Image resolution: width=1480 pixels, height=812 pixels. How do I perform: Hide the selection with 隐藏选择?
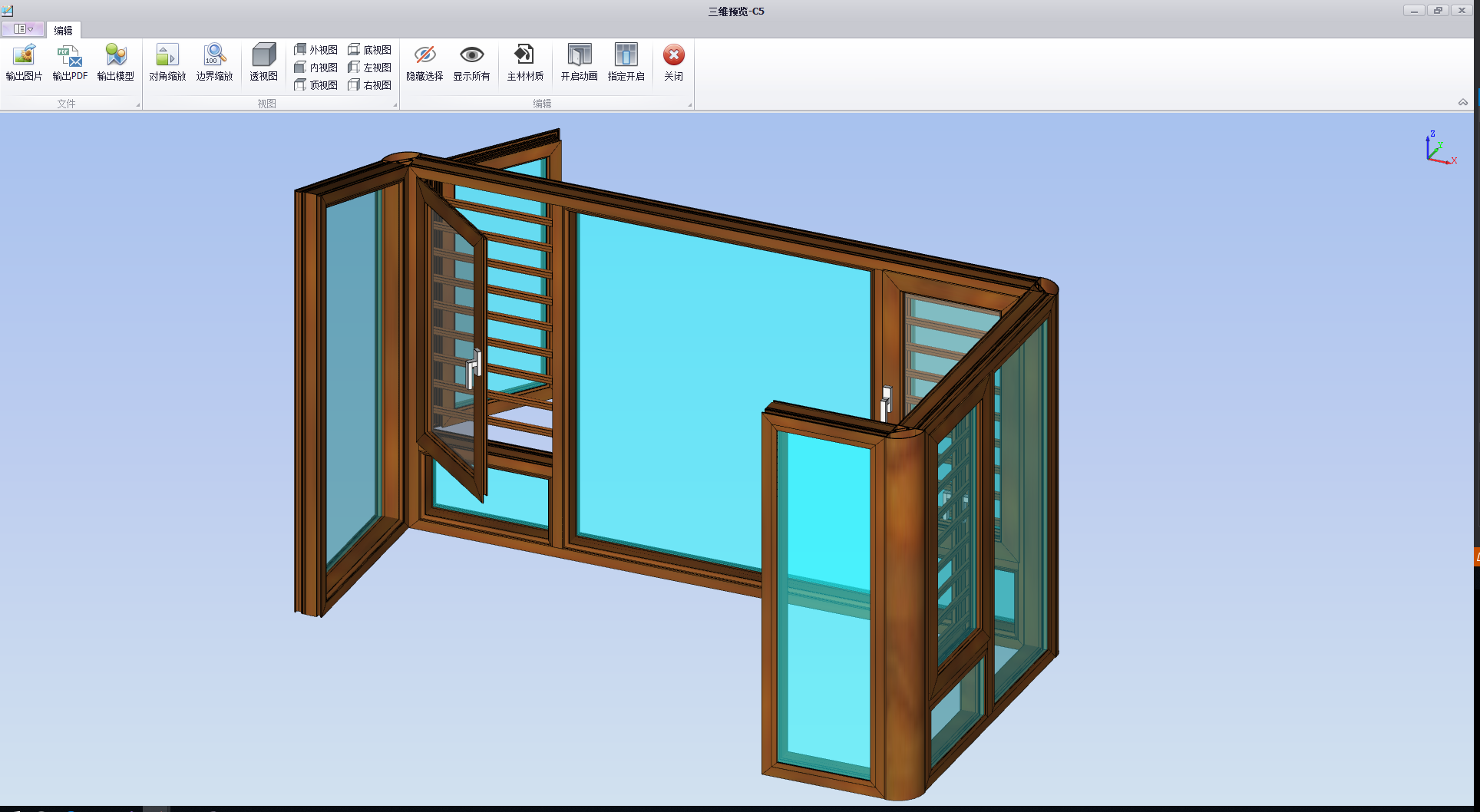pos(425,62)
